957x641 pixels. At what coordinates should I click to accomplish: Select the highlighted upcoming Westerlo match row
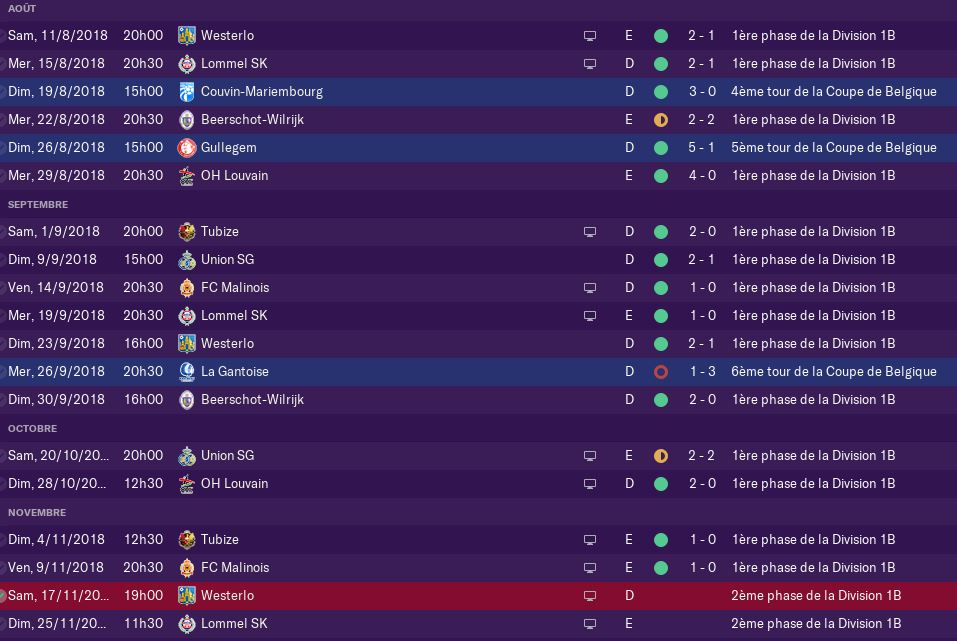pyautogui.click(x=478, y=596)
